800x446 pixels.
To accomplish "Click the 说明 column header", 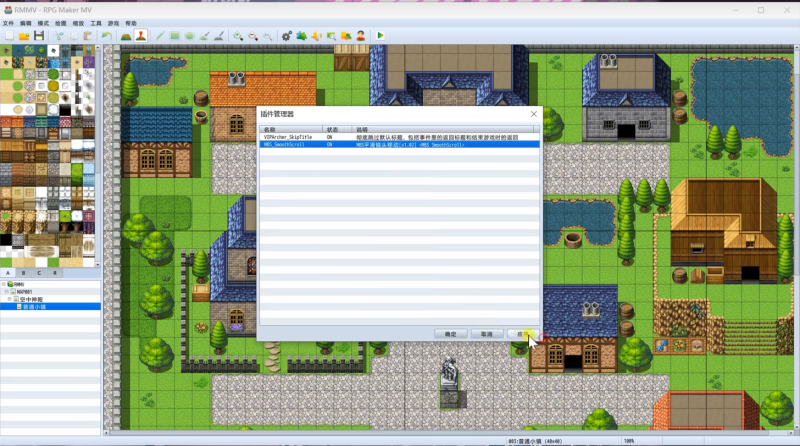I will tap(444, 130).
